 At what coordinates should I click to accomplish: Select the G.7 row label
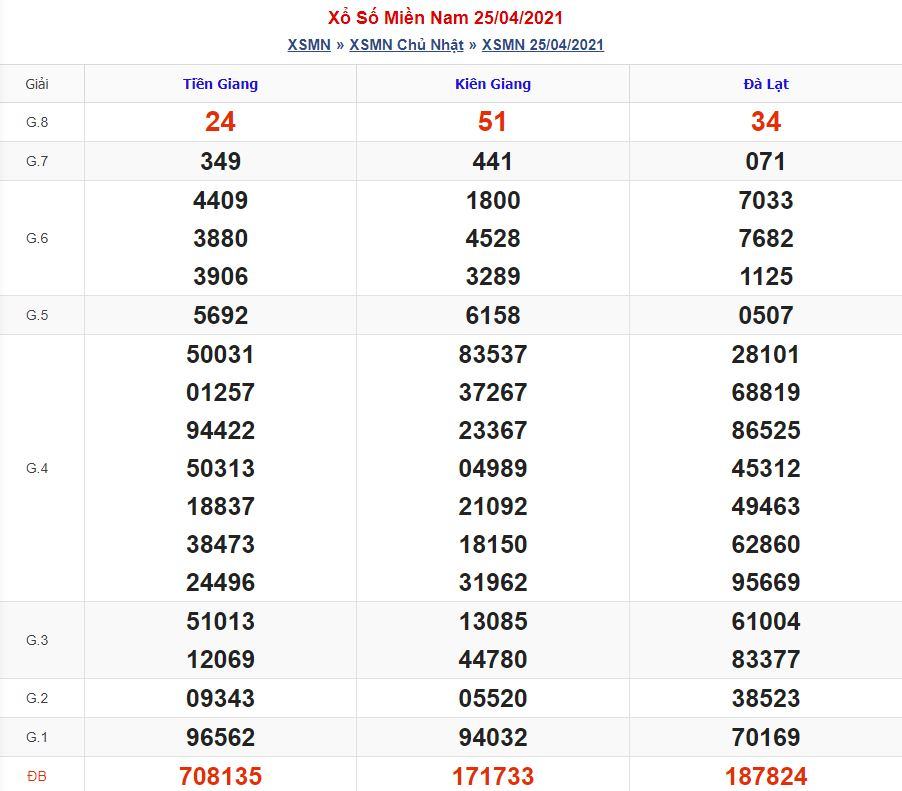pyautogui.click(x=37, y=161)
